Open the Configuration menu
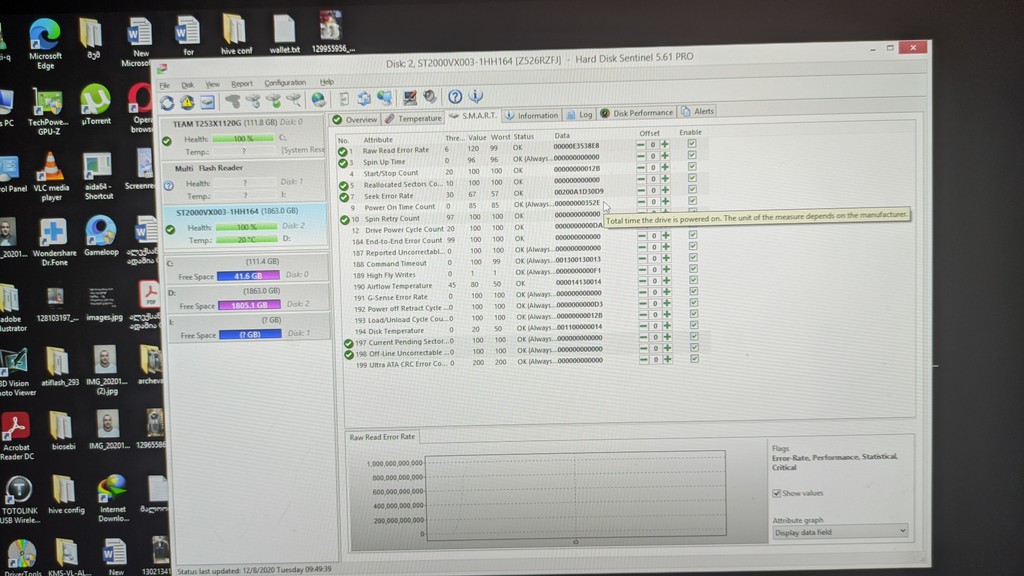 point(285,83)
